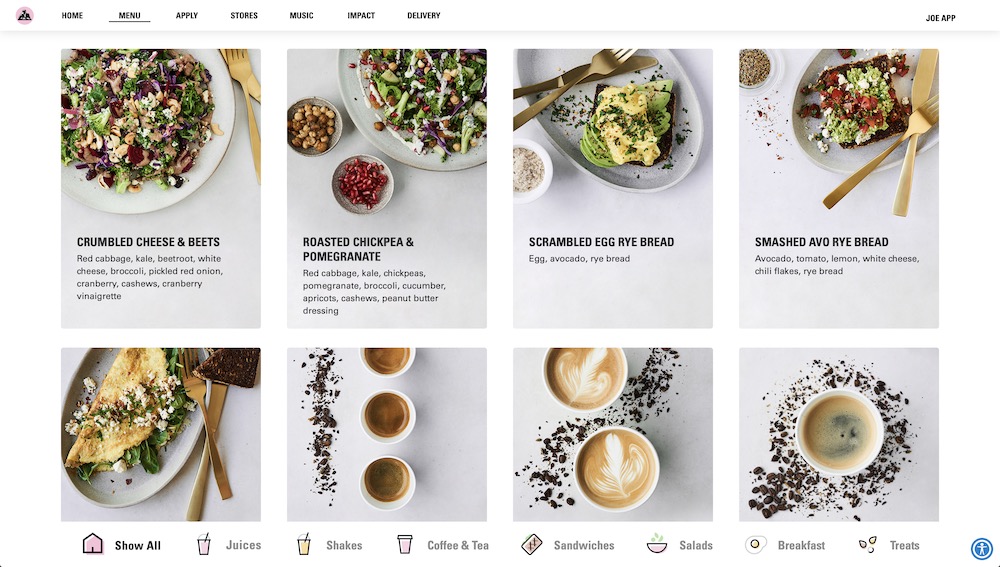Image resolution: width=1000 pixels, height=567 pixels.
Task: Open the Stores navigation item
Action: [244, 15]
